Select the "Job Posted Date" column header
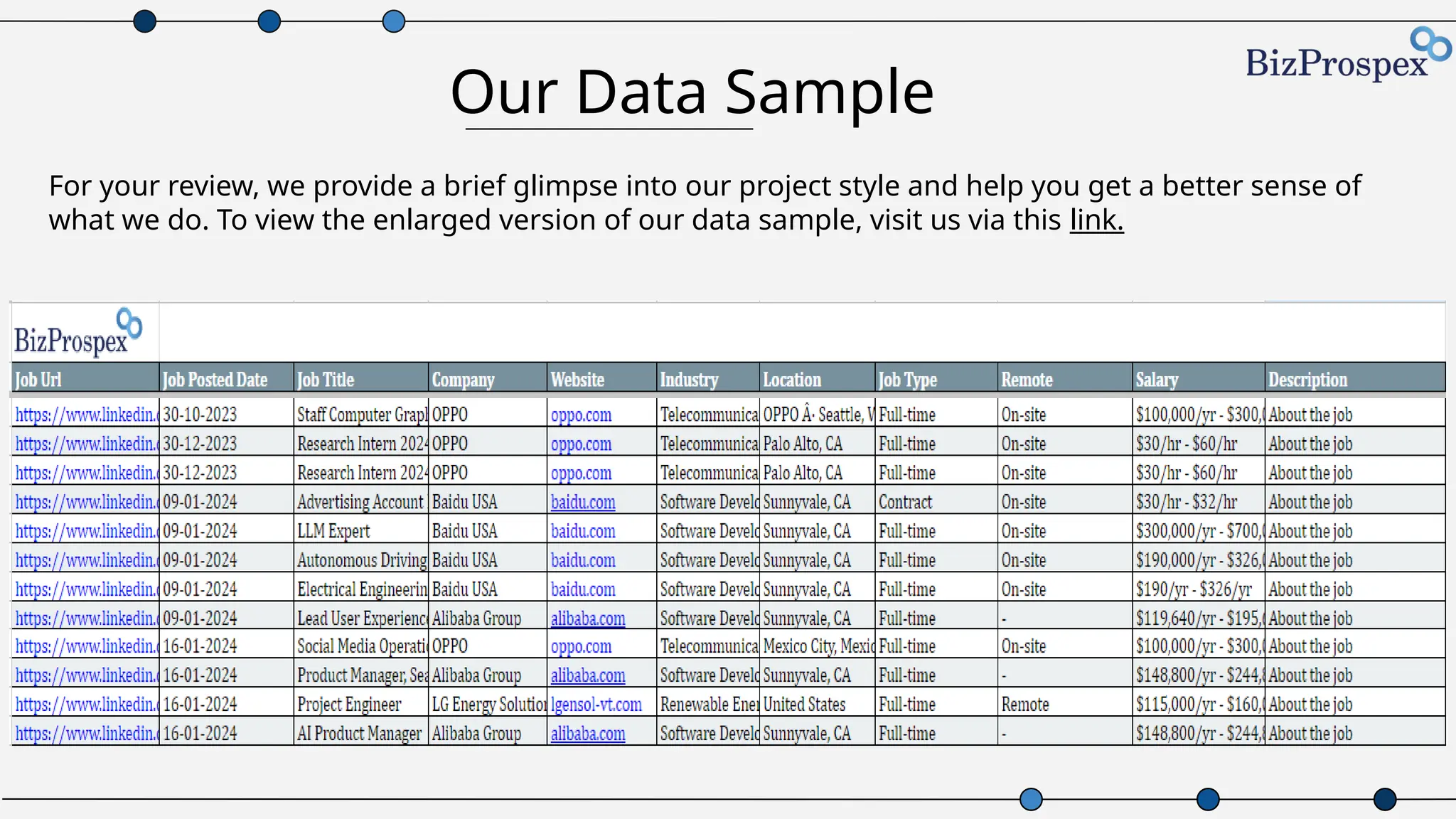 tap(226, 379)
